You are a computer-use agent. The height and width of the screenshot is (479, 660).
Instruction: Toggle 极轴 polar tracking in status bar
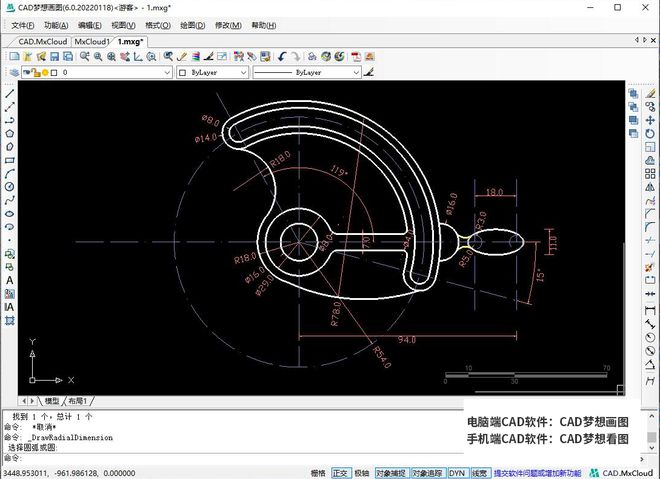362,473
